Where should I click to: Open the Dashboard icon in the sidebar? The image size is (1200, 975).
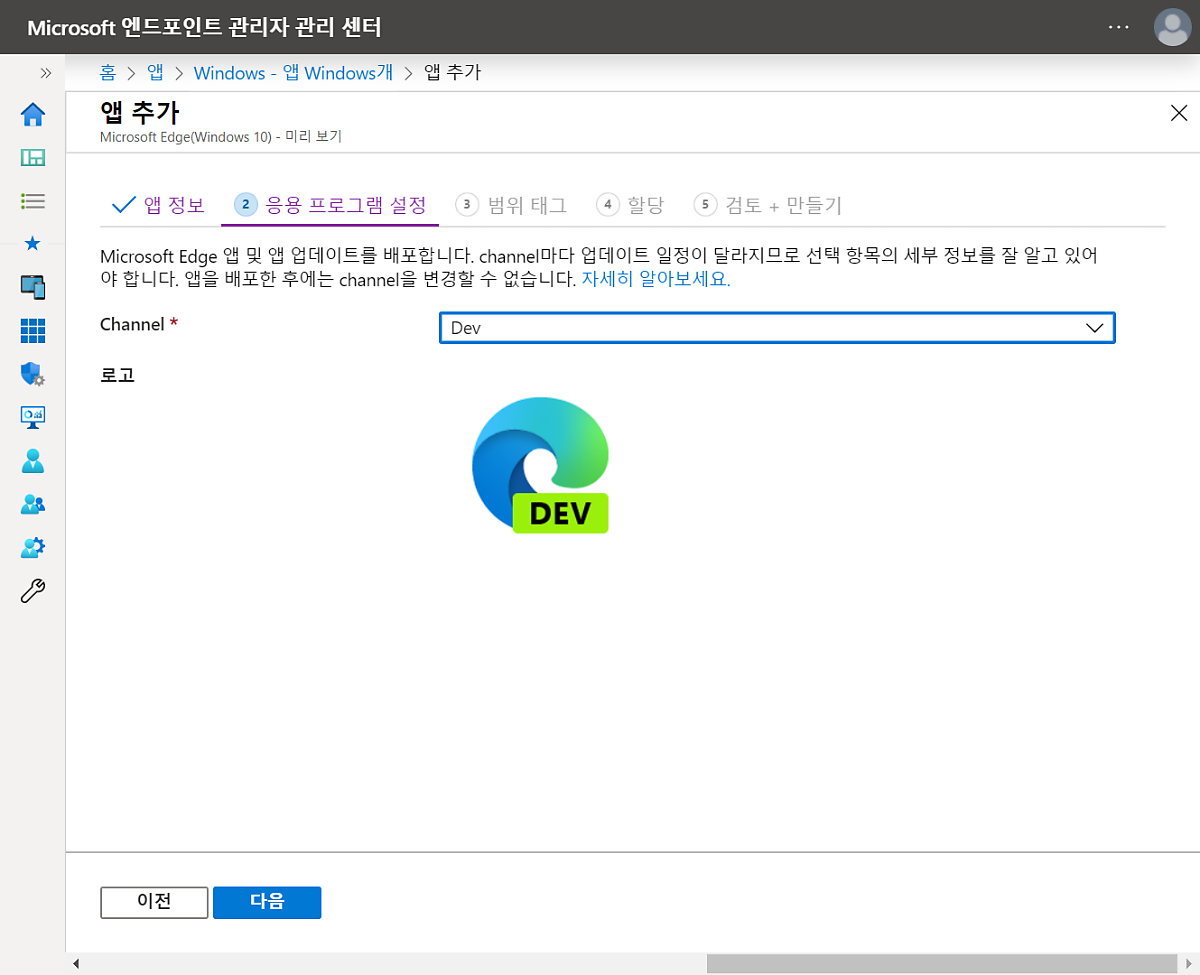[33, 158]
